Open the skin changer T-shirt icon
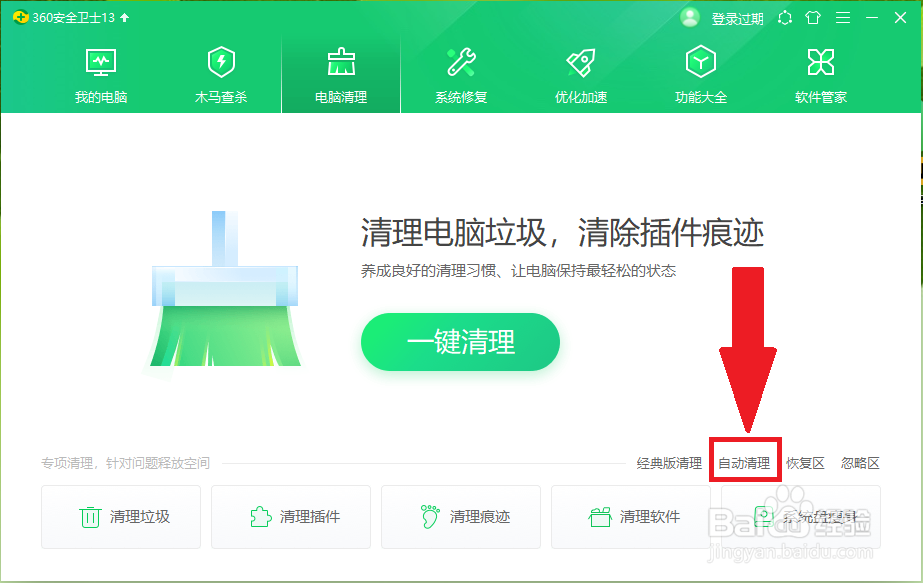923x583 pixels. [x=812, y=17]
